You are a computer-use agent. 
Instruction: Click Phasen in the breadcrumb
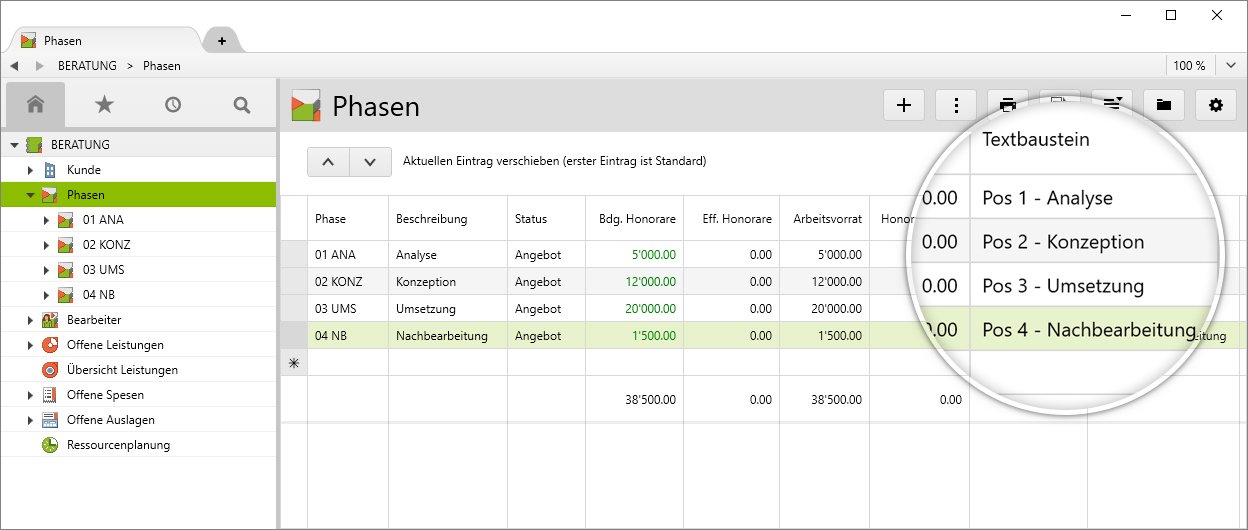pos(162,66)
